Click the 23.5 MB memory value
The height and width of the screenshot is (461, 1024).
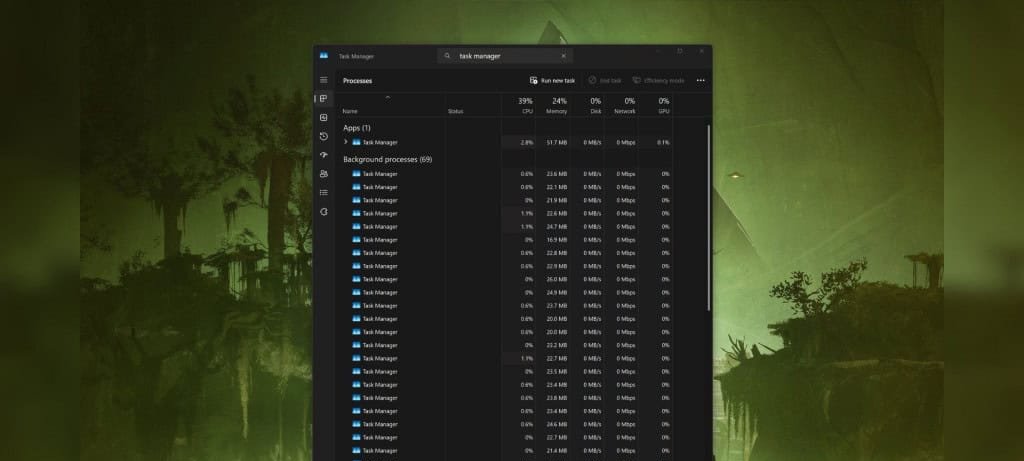point(557,372)
